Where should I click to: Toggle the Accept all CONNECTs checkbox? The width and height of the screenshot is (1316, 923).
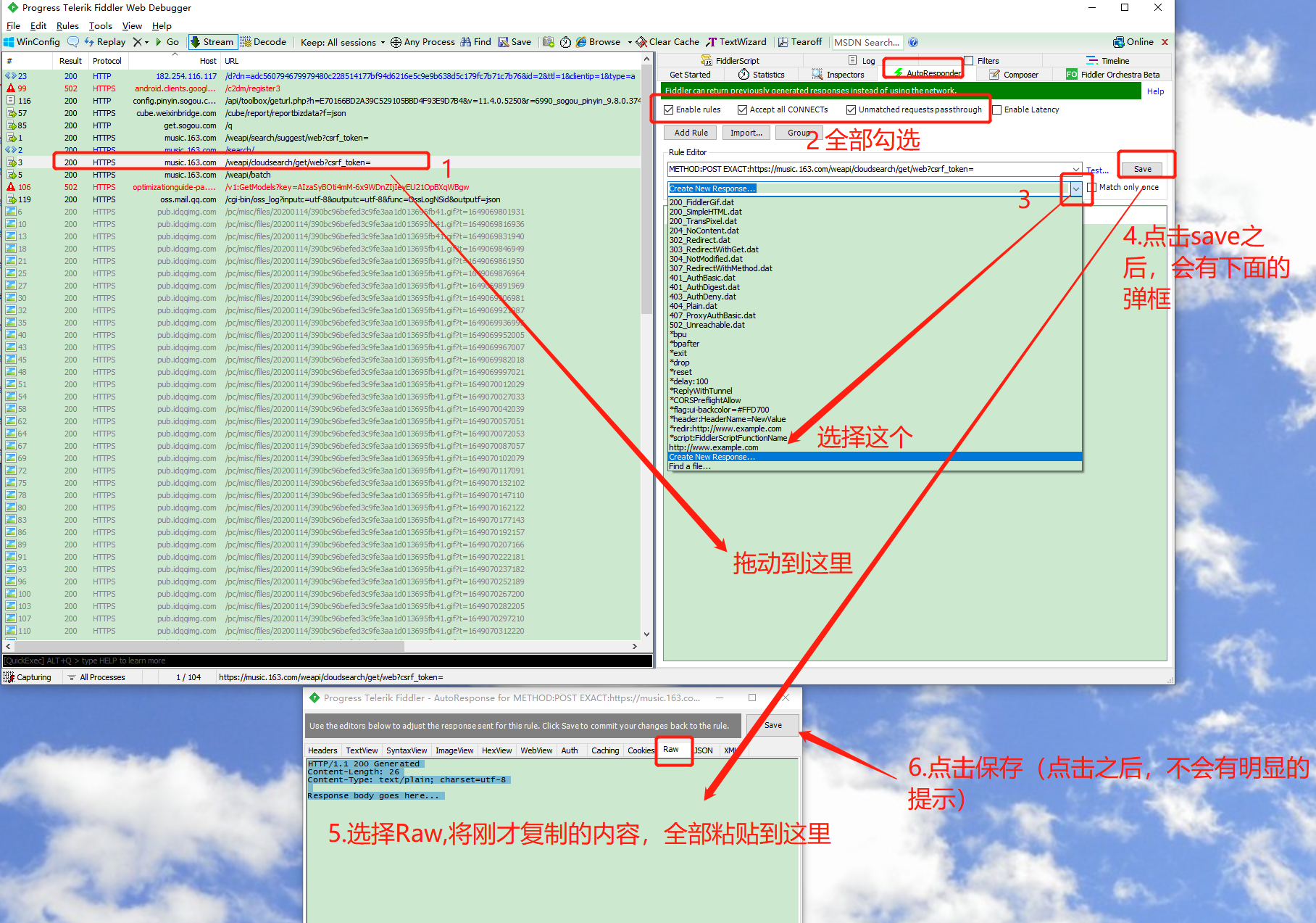742,110
